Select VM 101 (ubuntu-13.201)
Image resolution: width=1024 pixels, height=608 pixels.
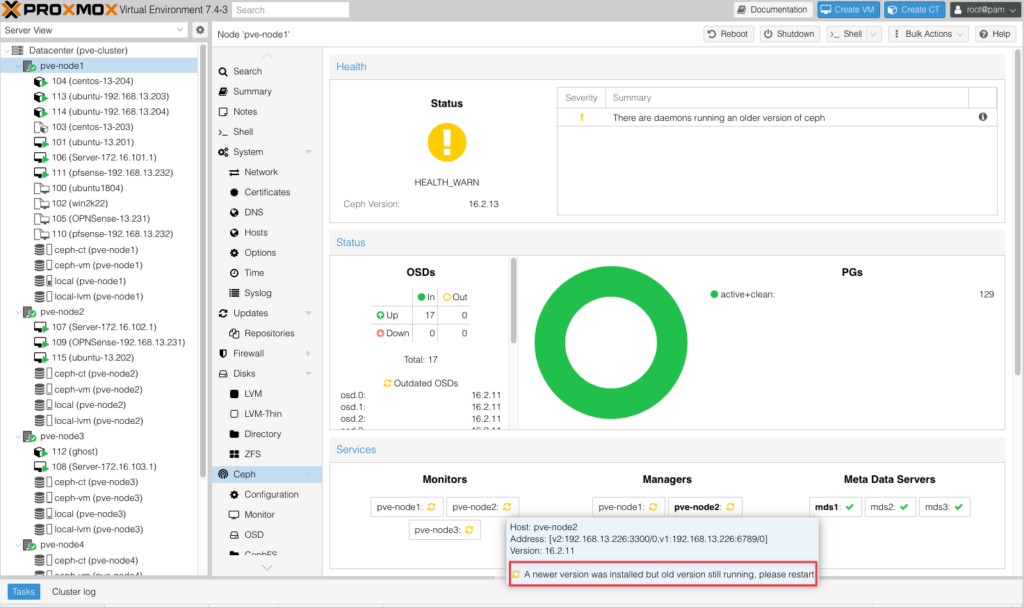pyautogui.click(x=93, y=142)
